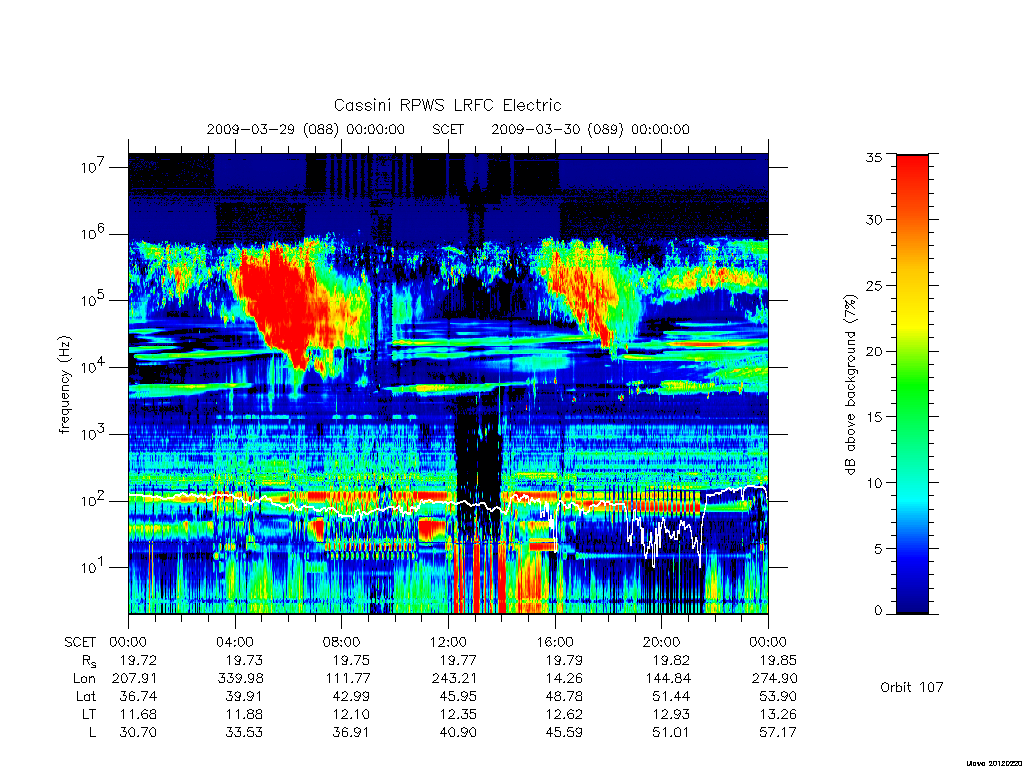This screenshot has width=1024, height=768.
Task: Click the Cassini RPWS LRFC Electric title
Action: pyautogui.click(x=447, y=105)
